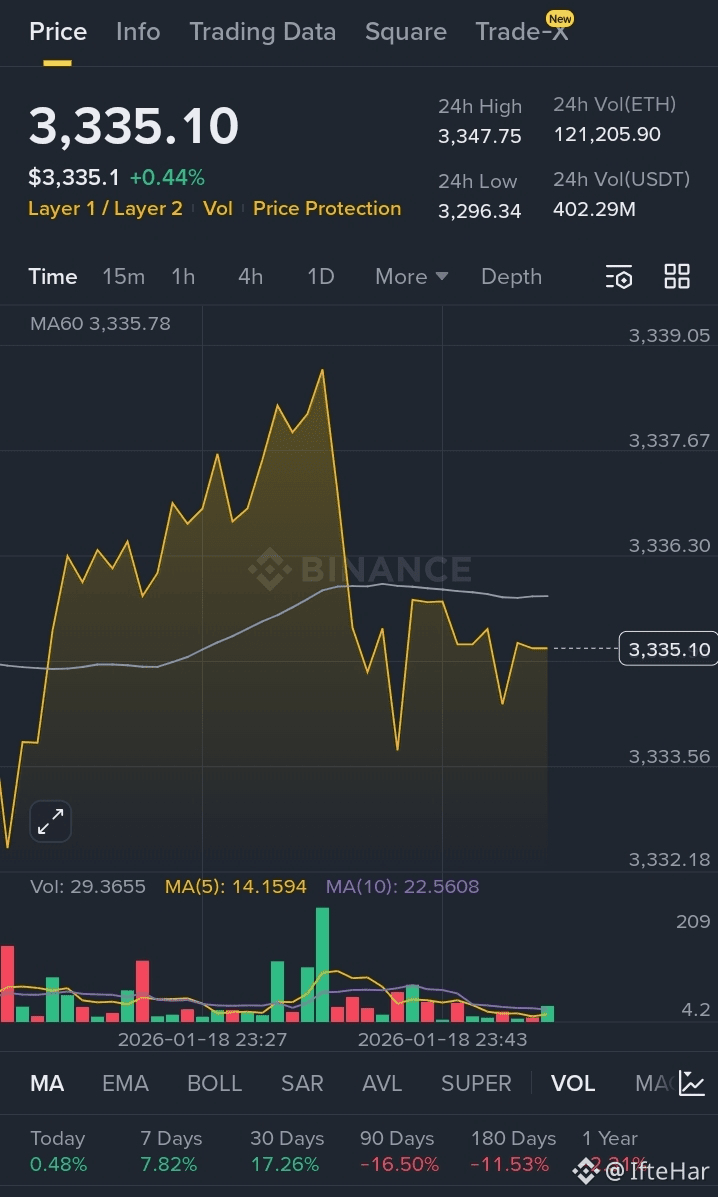Open chart settings icon
This screenshot has height=1197, width=718.
(x=619, y=276)
